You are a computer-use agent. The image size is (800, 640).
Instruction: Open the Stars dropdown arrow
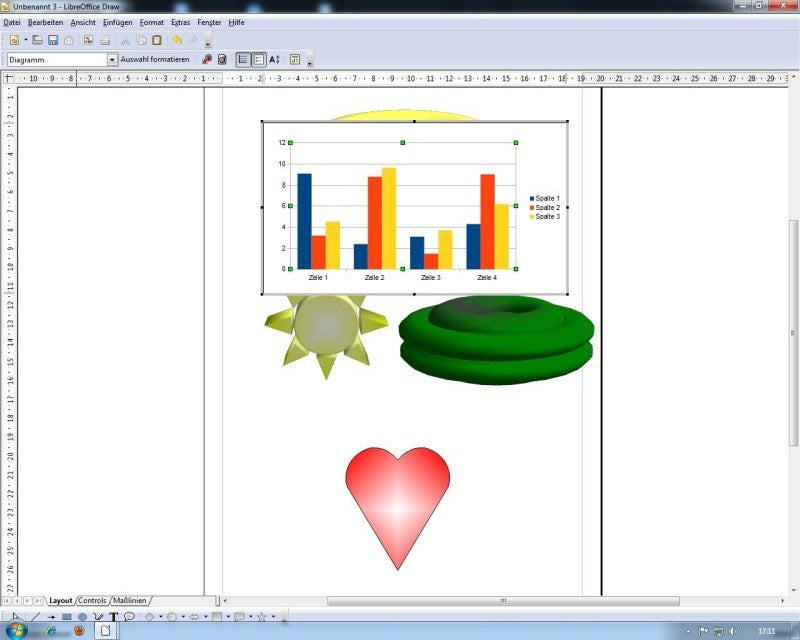coord(273,617)
